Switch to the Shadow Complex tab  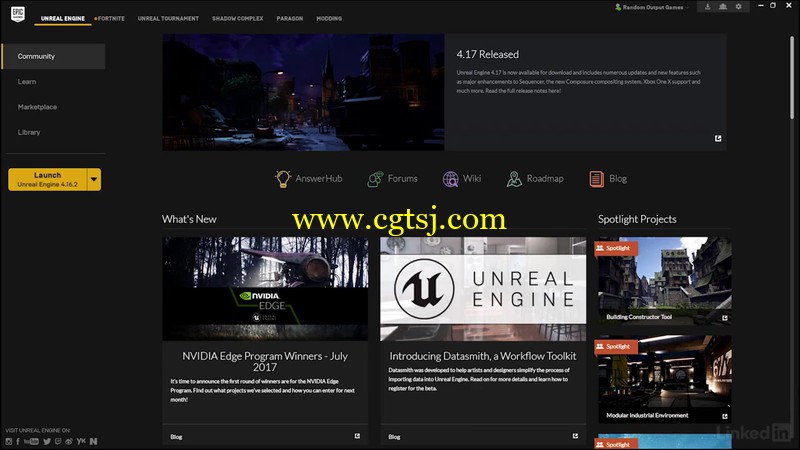[238, 18]
